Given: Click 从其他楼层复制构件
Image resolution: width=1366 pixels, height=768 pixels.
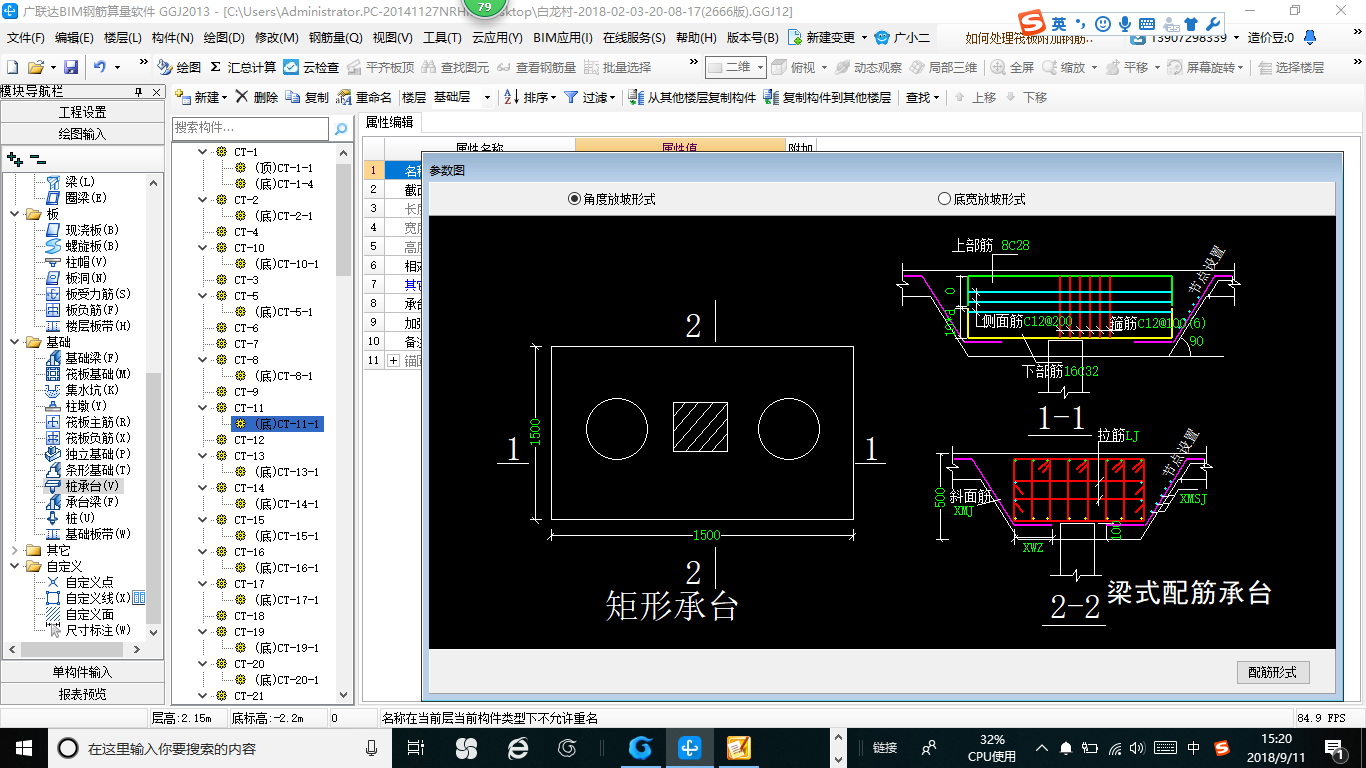Looking at the screenshot, I should 692,97.
